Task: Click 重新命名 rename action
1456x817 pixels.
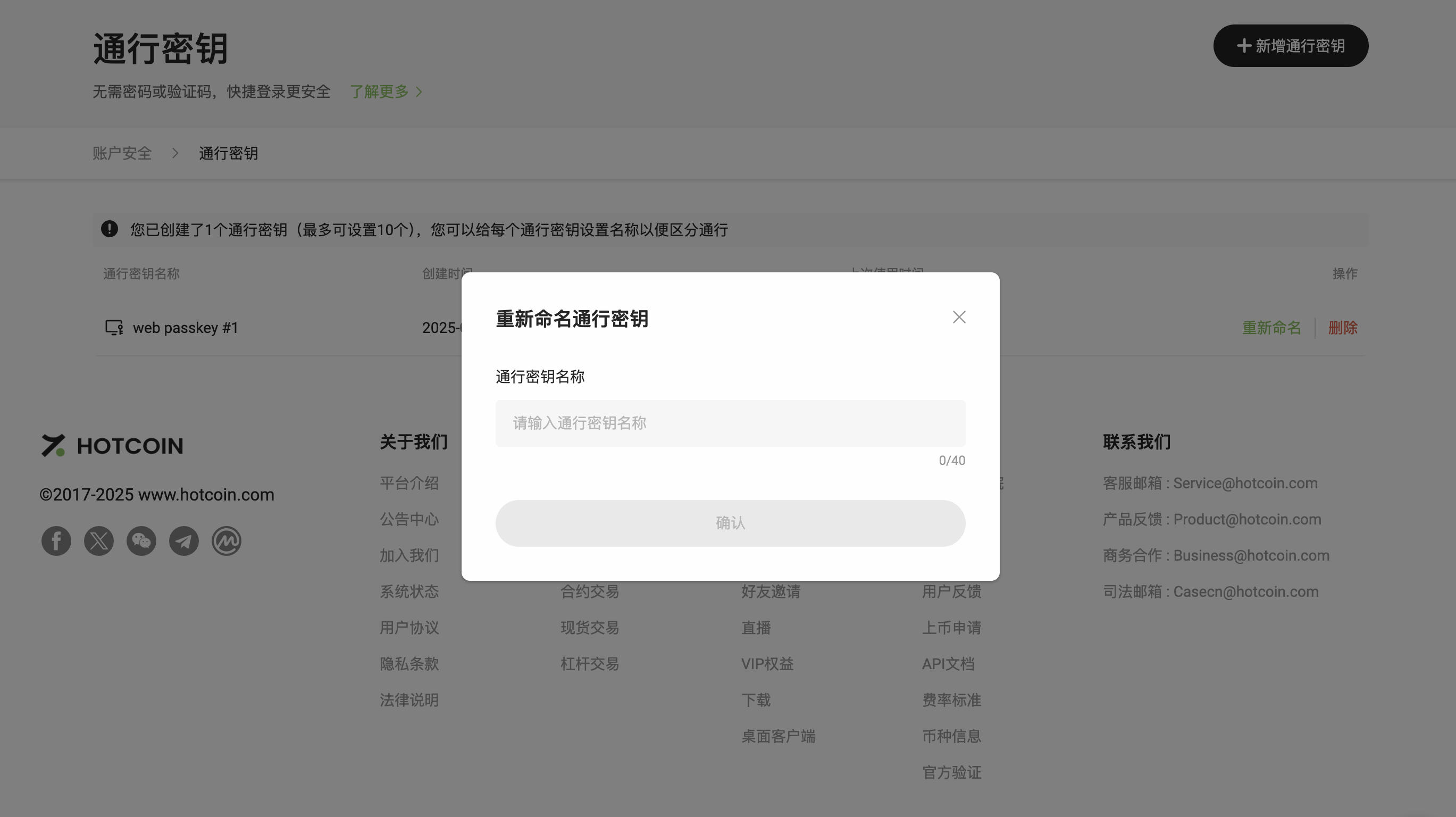Action: pyautogui.click(x=1271, y=328)
